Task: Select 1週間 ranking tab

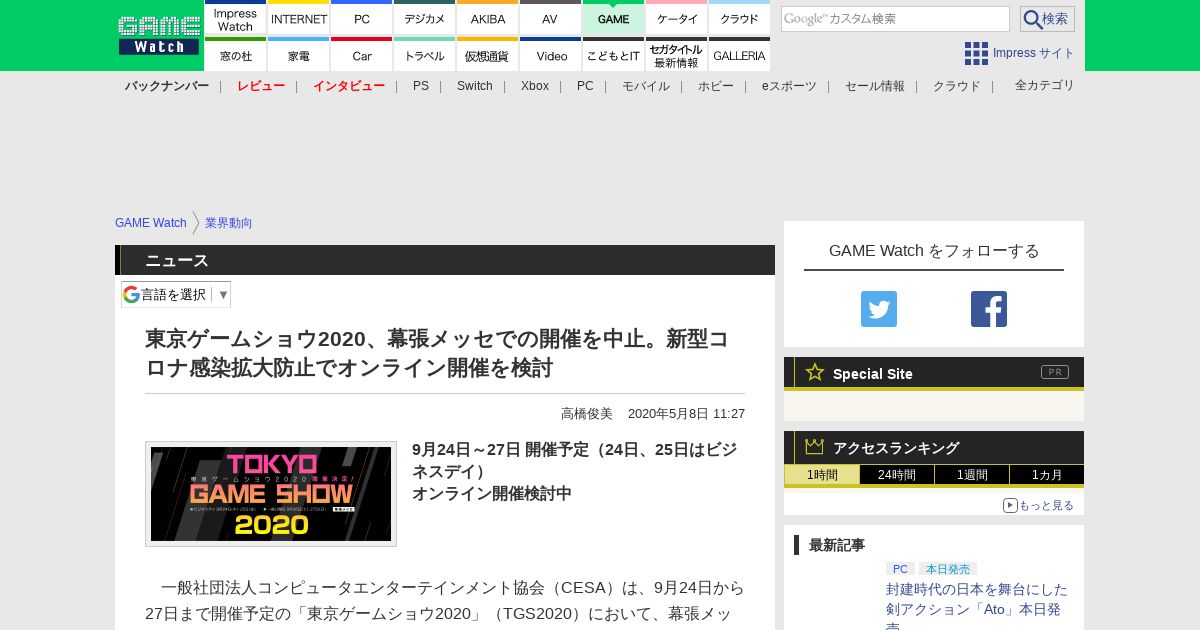Action: [972, 475]
